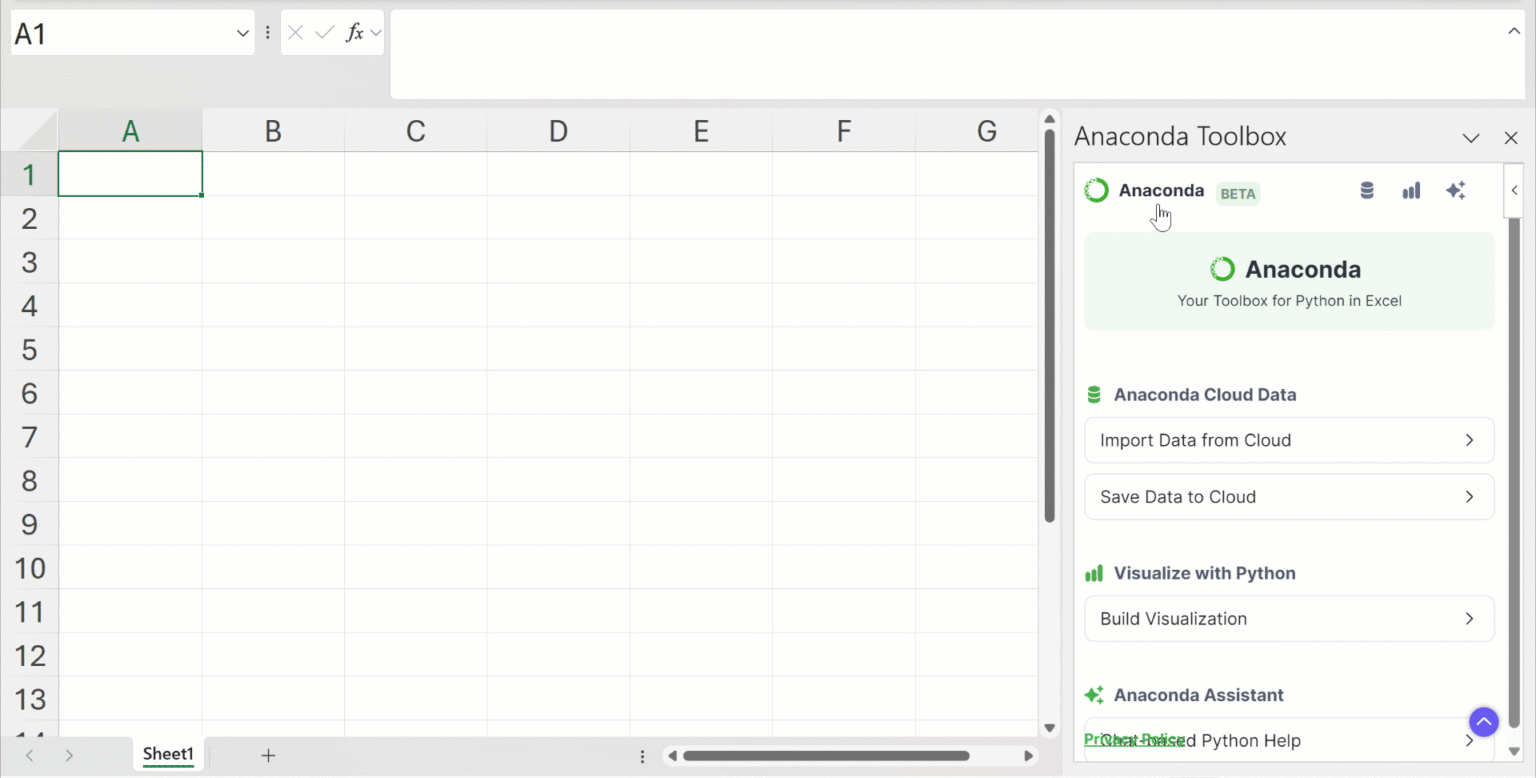Select cell A1
The height and width of the screenshot is (778, 1536).
(130, 174)
